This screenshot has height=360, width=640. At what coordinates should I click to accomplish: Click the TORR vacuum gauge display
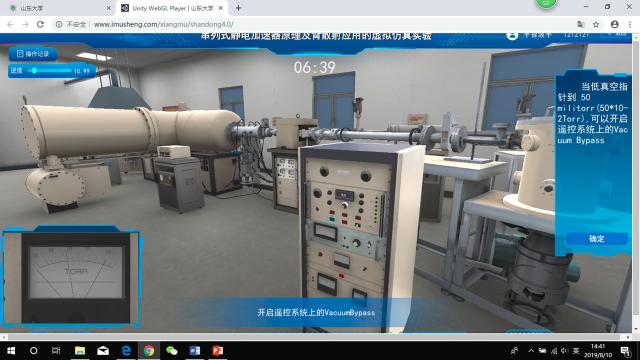pyautogui.click(x=76, y=272)
